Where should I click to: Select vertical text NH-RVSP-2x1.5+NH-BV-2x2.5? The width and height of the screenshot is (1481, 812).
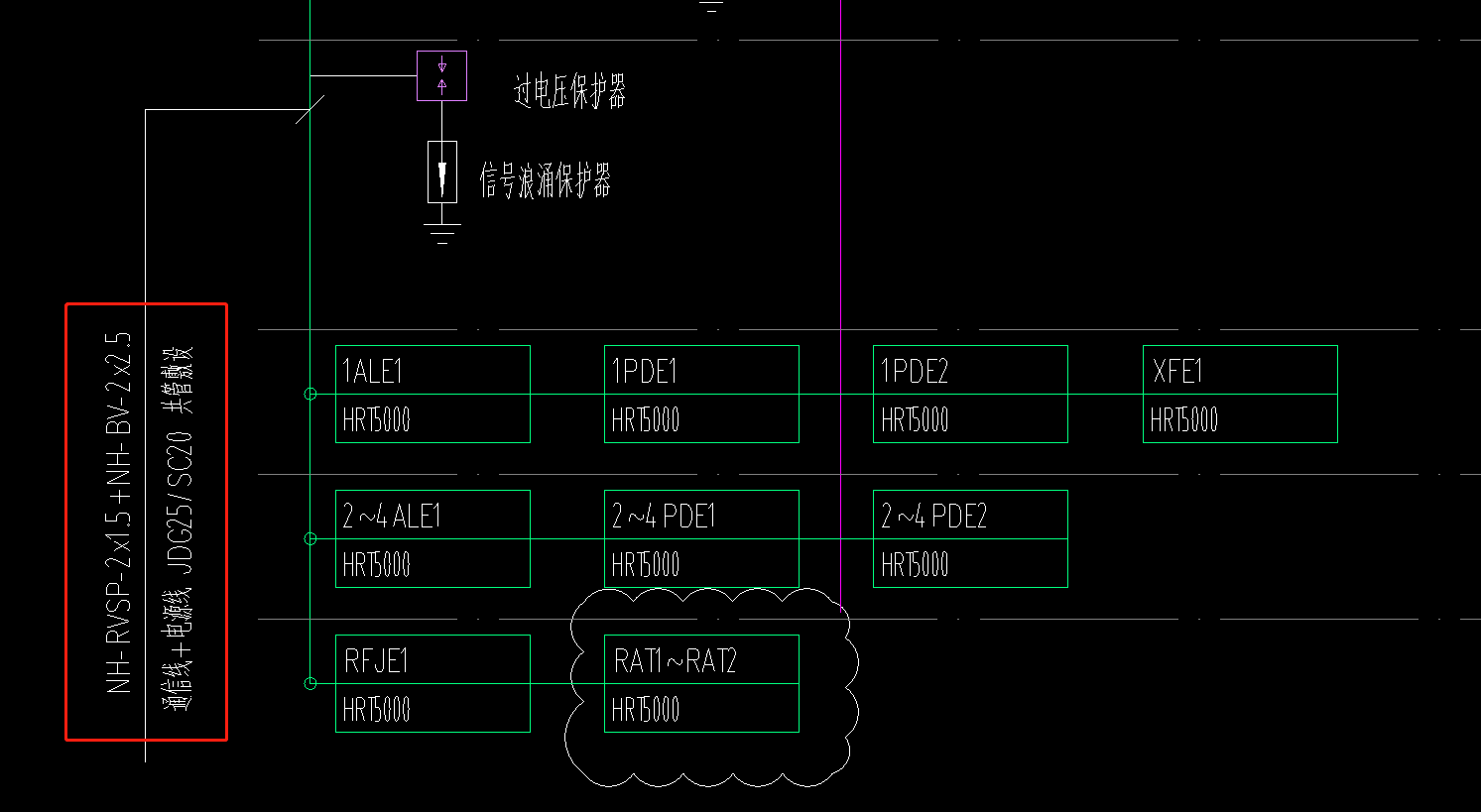(x=118, y=513)
